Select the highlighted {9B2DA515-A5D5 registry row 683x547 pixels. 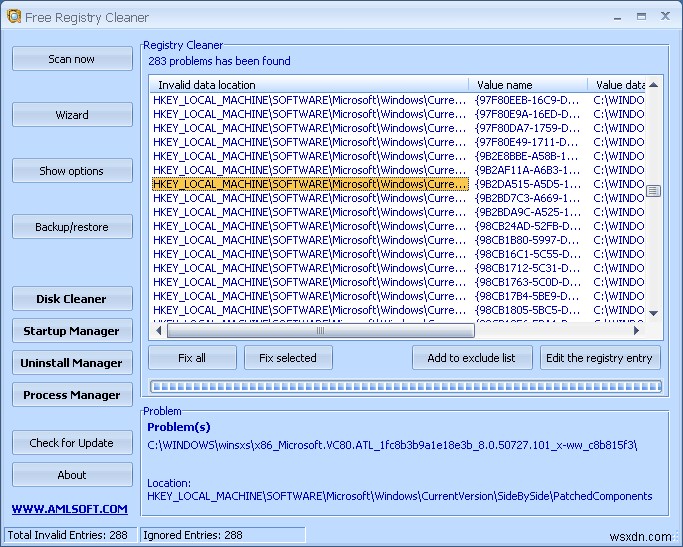click(310, 184)
